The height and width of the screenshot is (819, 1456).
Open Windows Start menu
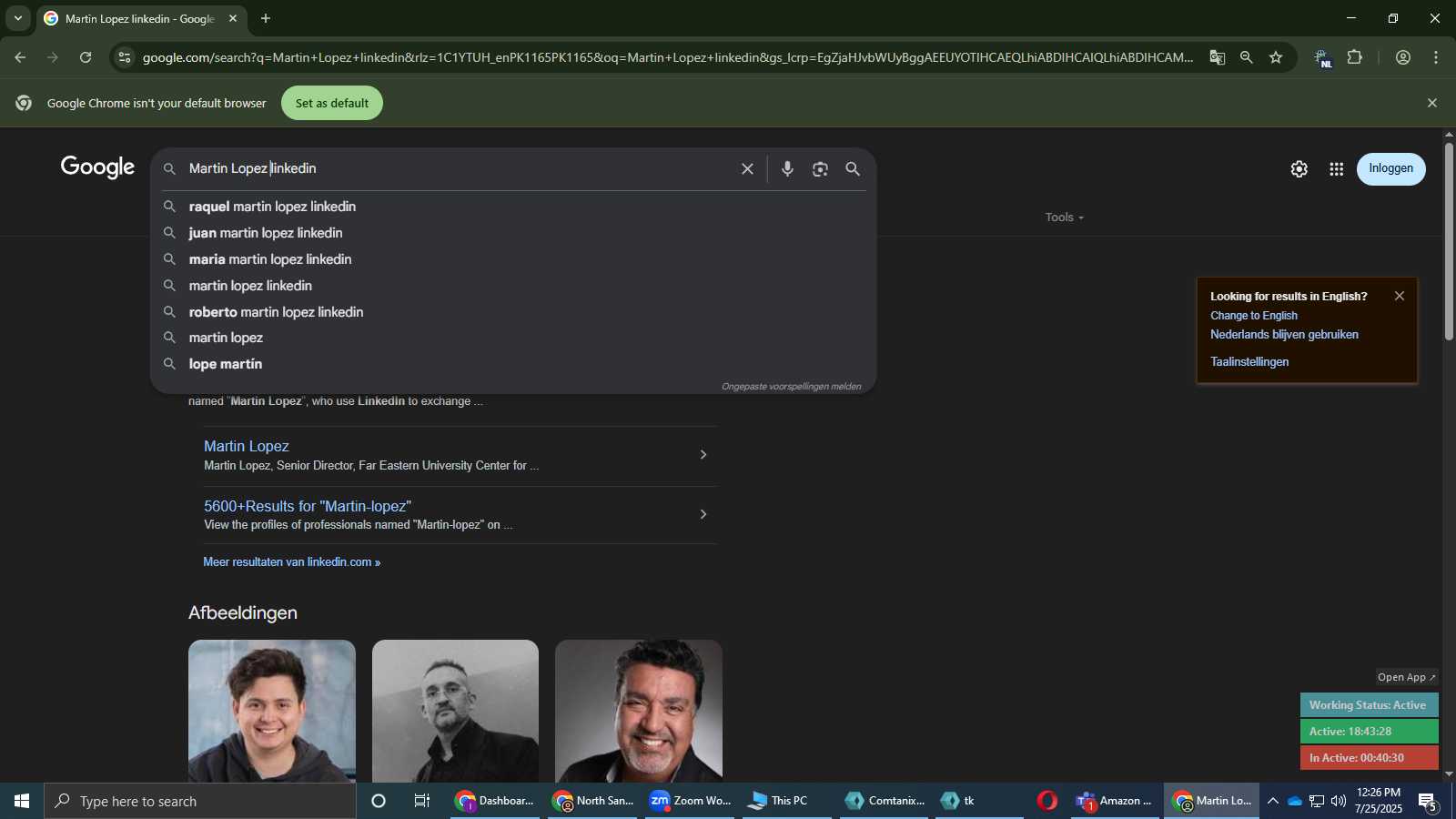tap(22, 801)
